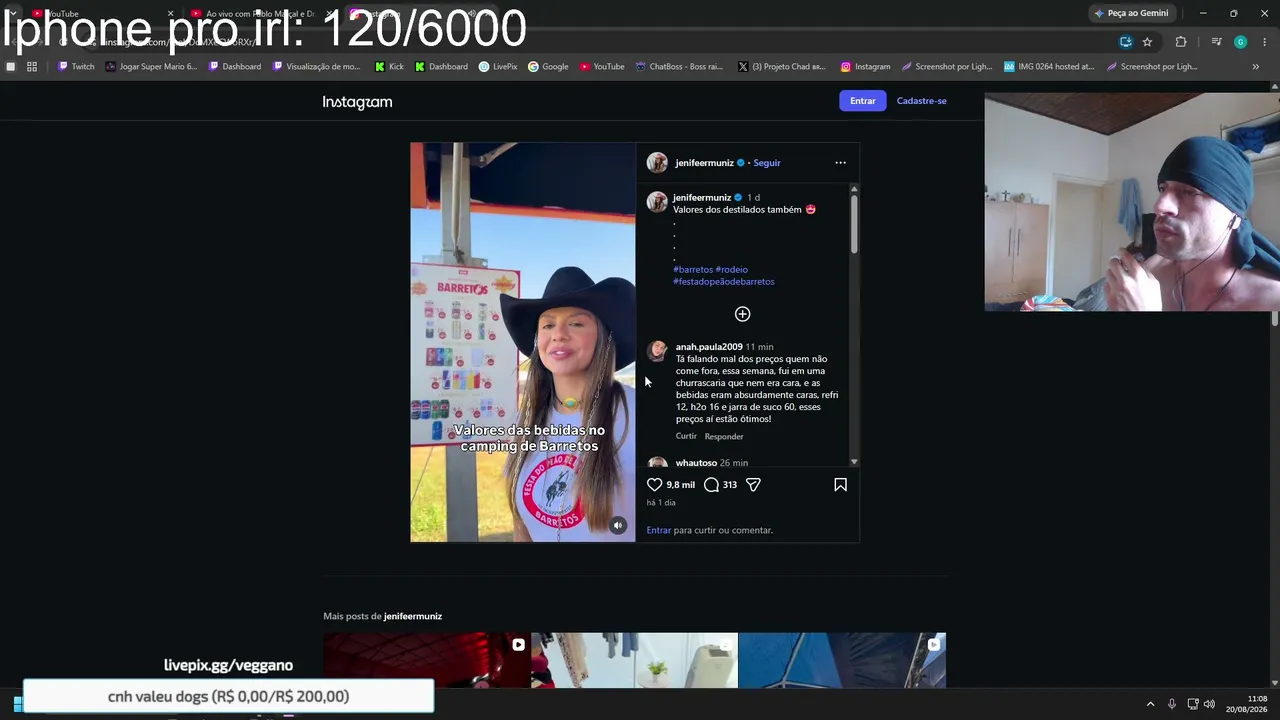Click the 313 comments count
The height and width of the screenshot is (720, 1280).
(x=730, y=485)
